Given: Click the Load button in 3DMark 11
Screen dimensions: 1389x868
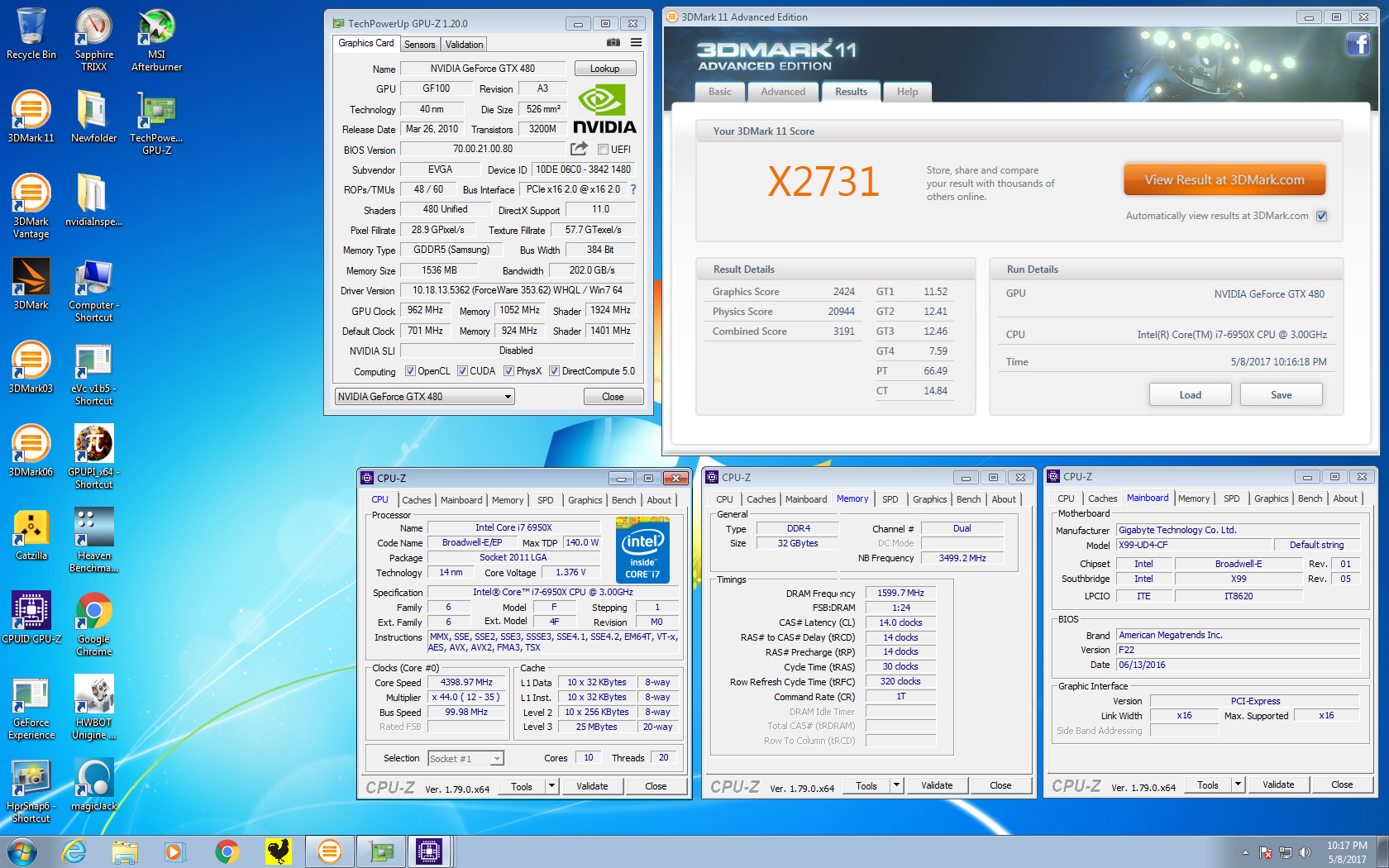Looking at the screenshot, I should click(1190, 395).
